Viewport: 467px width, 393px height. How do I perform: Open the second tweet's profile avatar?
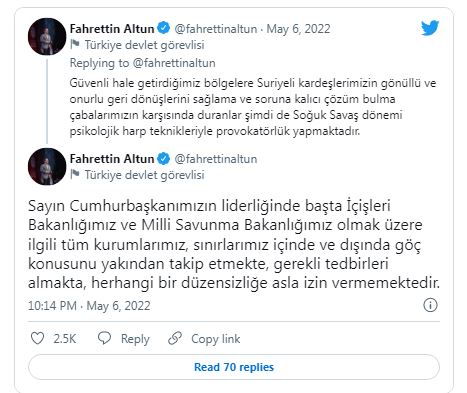pos(47,166)
